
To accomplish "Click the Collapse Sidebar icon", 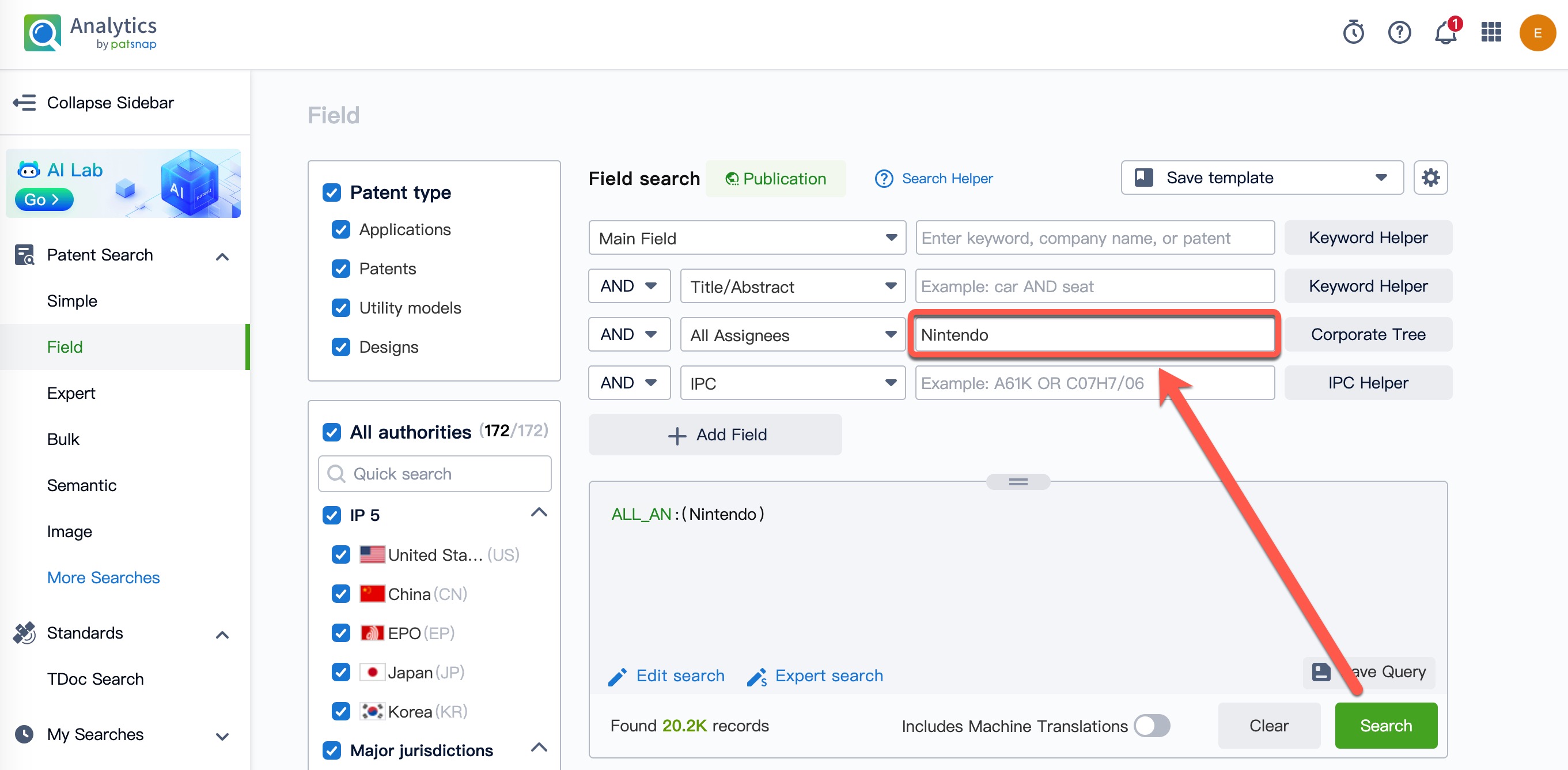I will coord(24,103).
